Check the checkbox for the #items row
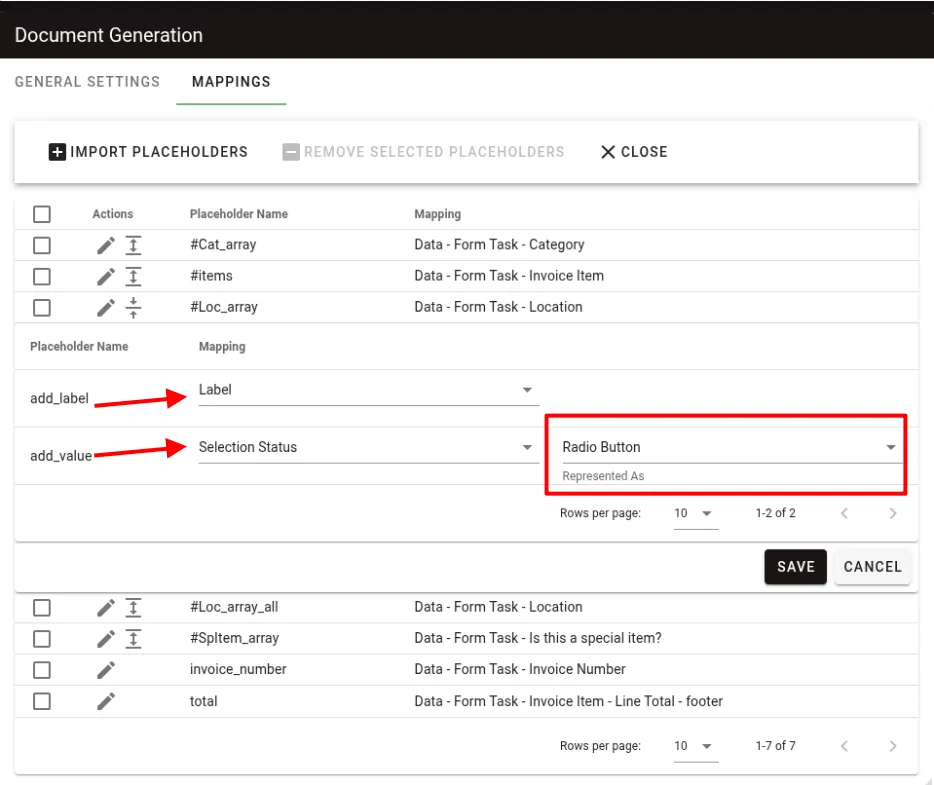 (x=41, y=276)
